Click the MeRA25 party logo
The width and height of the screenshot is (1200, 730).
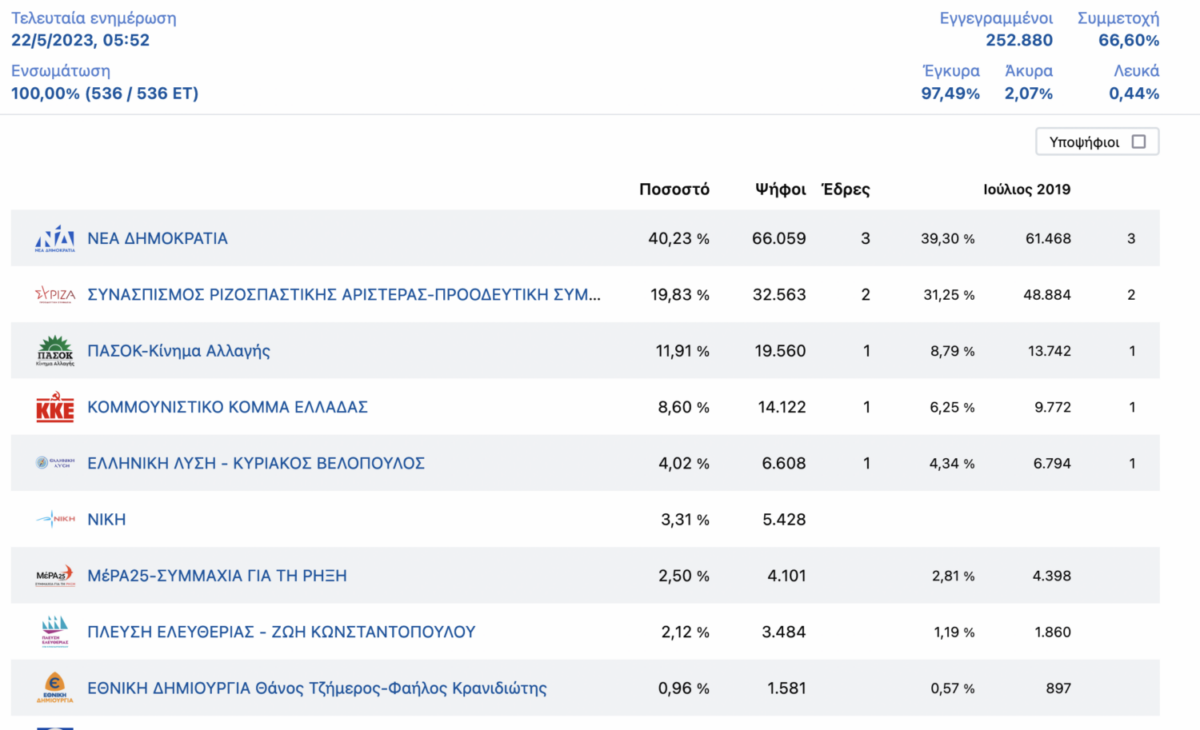(x=55, y=576)
